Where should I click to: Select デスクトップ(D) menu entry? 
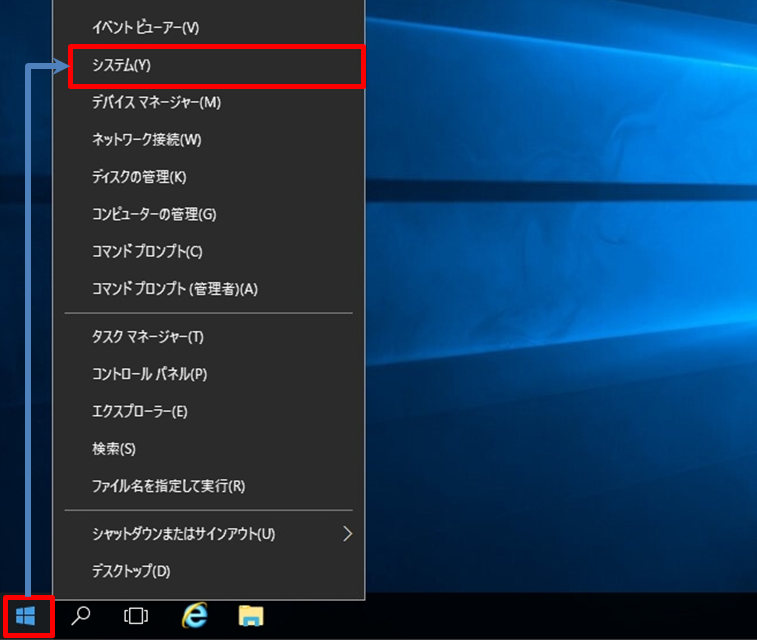[209, 571]
